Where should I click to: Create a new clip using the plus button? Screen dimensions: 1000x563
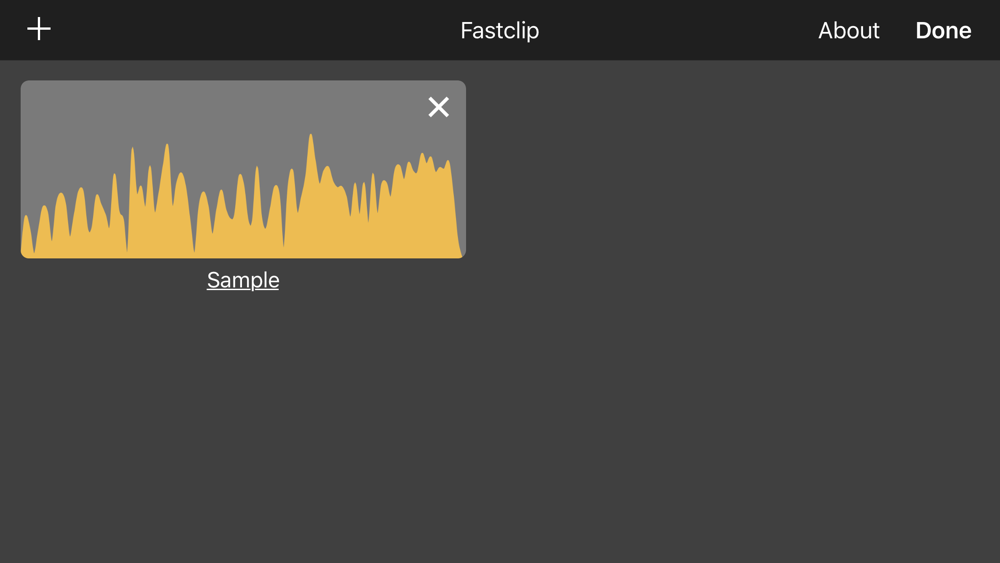(39, 29)
